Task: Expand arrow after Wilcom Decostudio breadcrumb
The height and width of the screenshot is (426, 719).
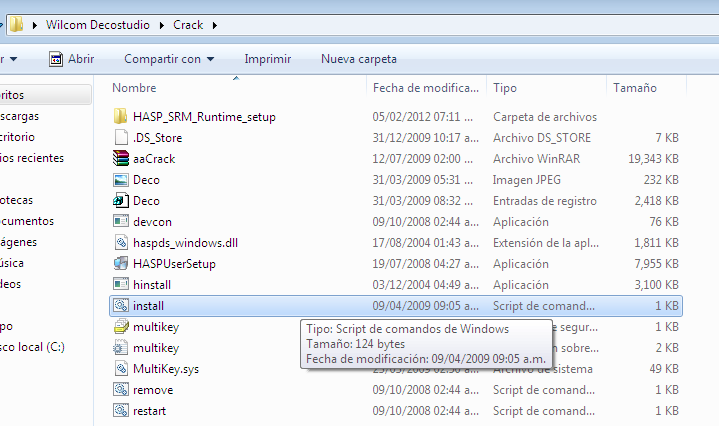Action: click(161, 25)
